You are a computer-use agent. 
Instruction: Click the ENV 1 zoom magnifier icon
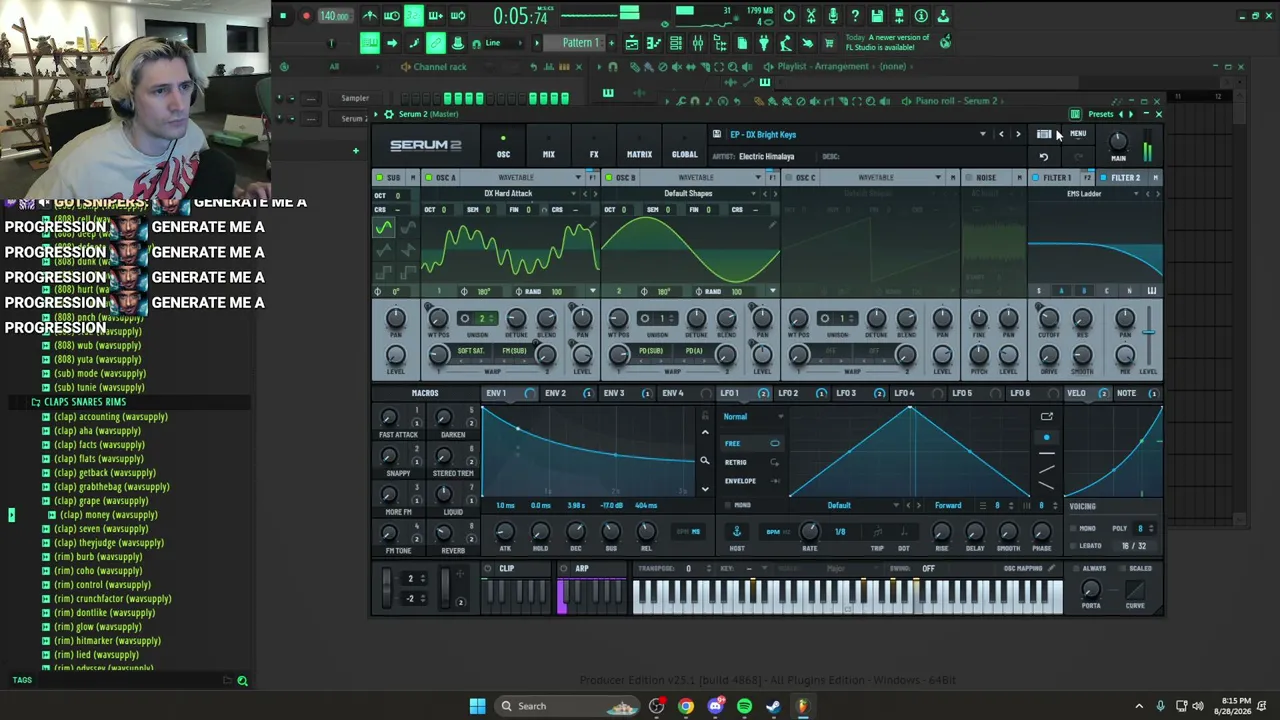[705, 461]
